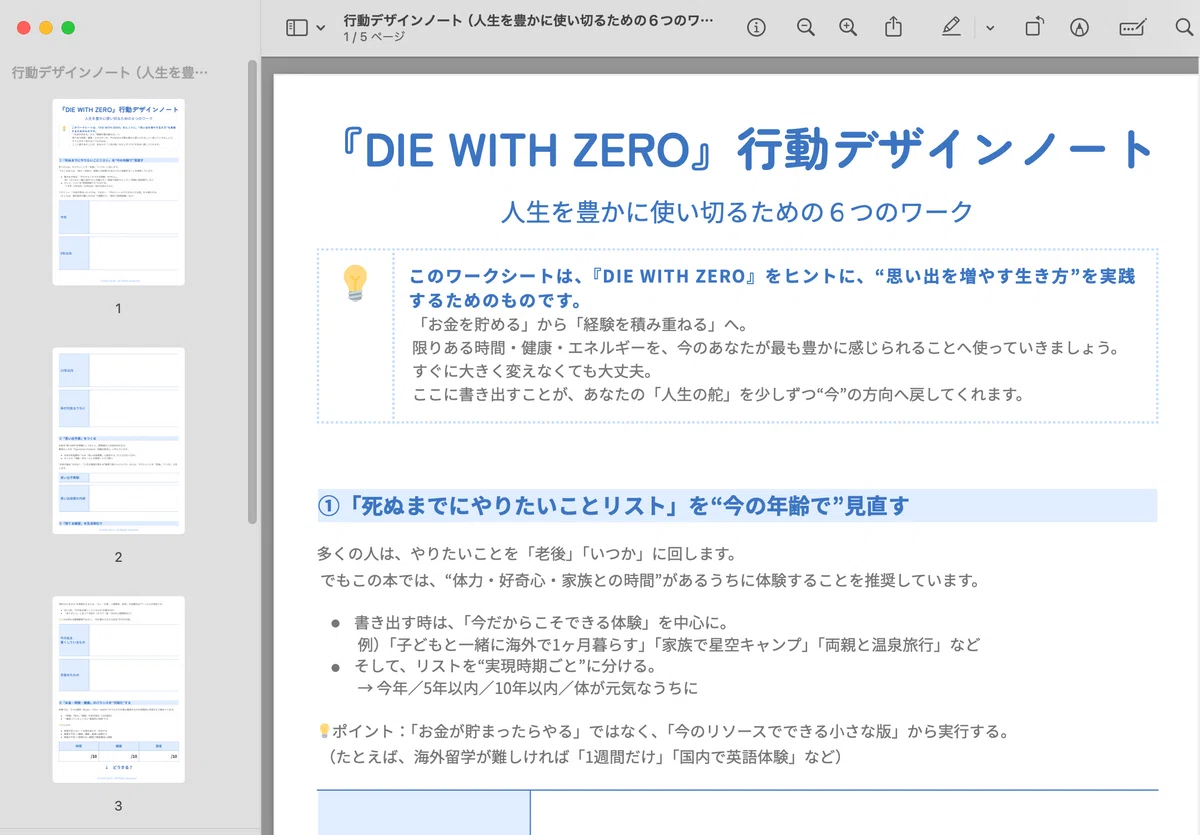The height and width of the screenshot is (835, 1200).
Task: Rotate the page with rotate icon
Action: coord(1034,28)
